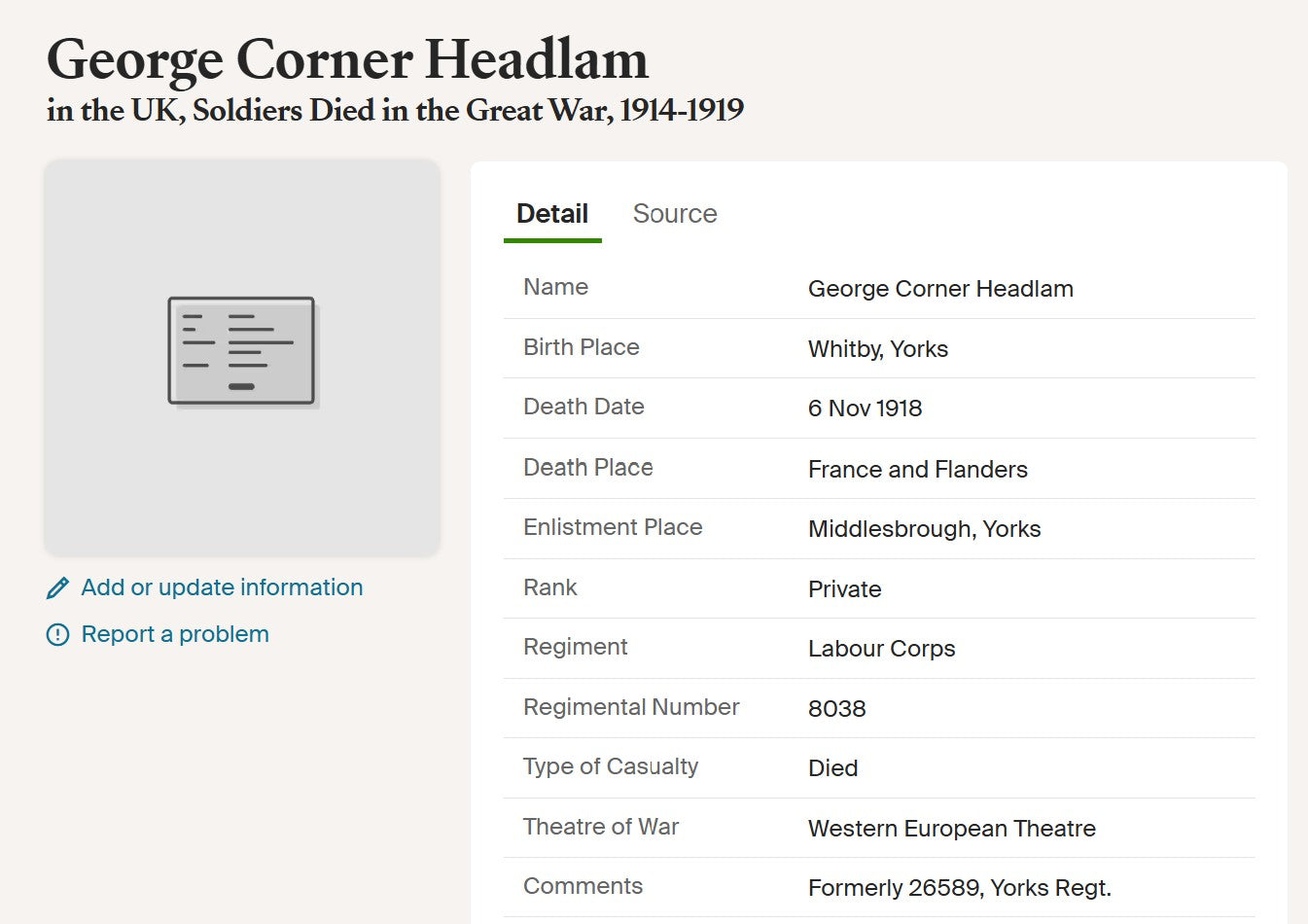Click the Middlesbrough, Yorks enlistment place
The width and height of the screenshot is (1308, 924).
pos(924,529)
